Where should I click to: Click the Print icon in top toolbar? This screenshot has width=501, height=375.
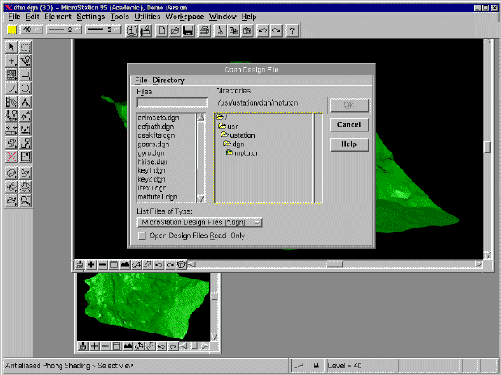coord(204,31)
